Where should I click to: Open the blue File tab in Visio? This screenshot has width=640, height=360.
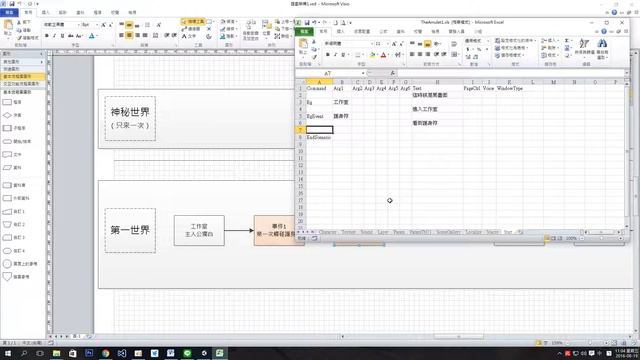click(x=9, y=13)
